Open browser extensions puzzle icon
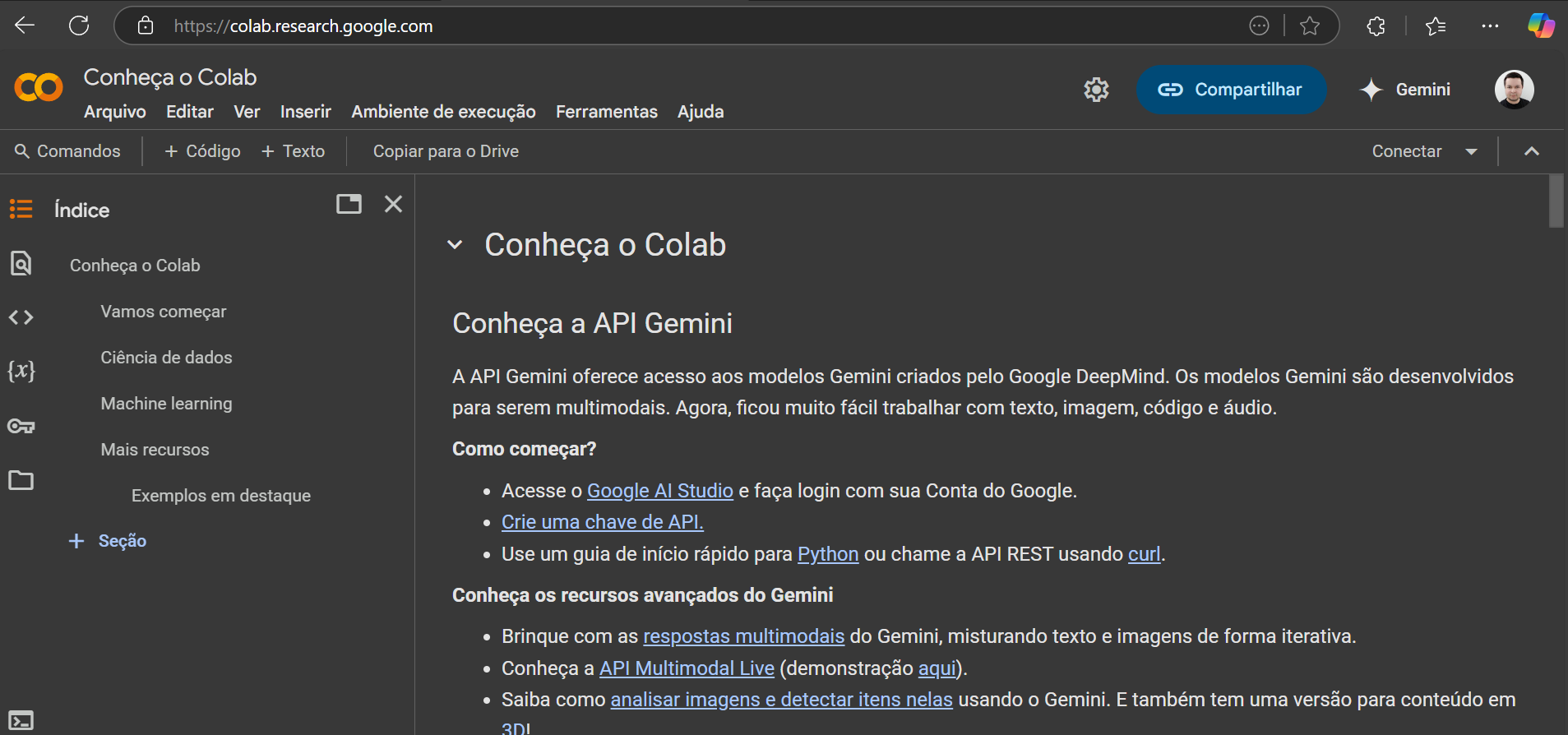 pos(1376,26)
